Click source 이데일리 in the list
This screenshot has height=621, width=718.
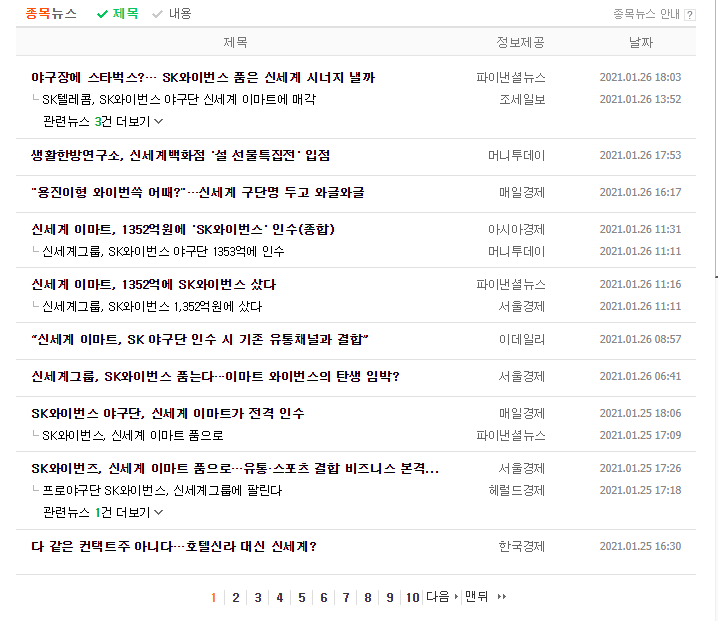click(522, 340)
